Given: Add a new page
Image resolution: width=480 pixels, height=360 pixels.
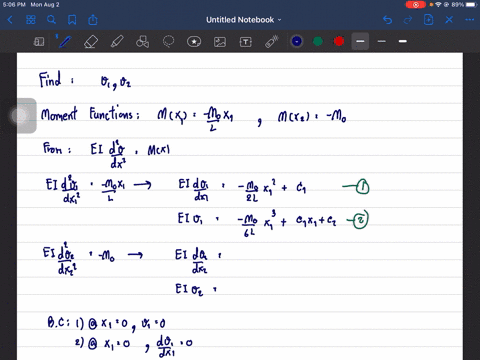Looking at the screenshot, I should point(428,20).
